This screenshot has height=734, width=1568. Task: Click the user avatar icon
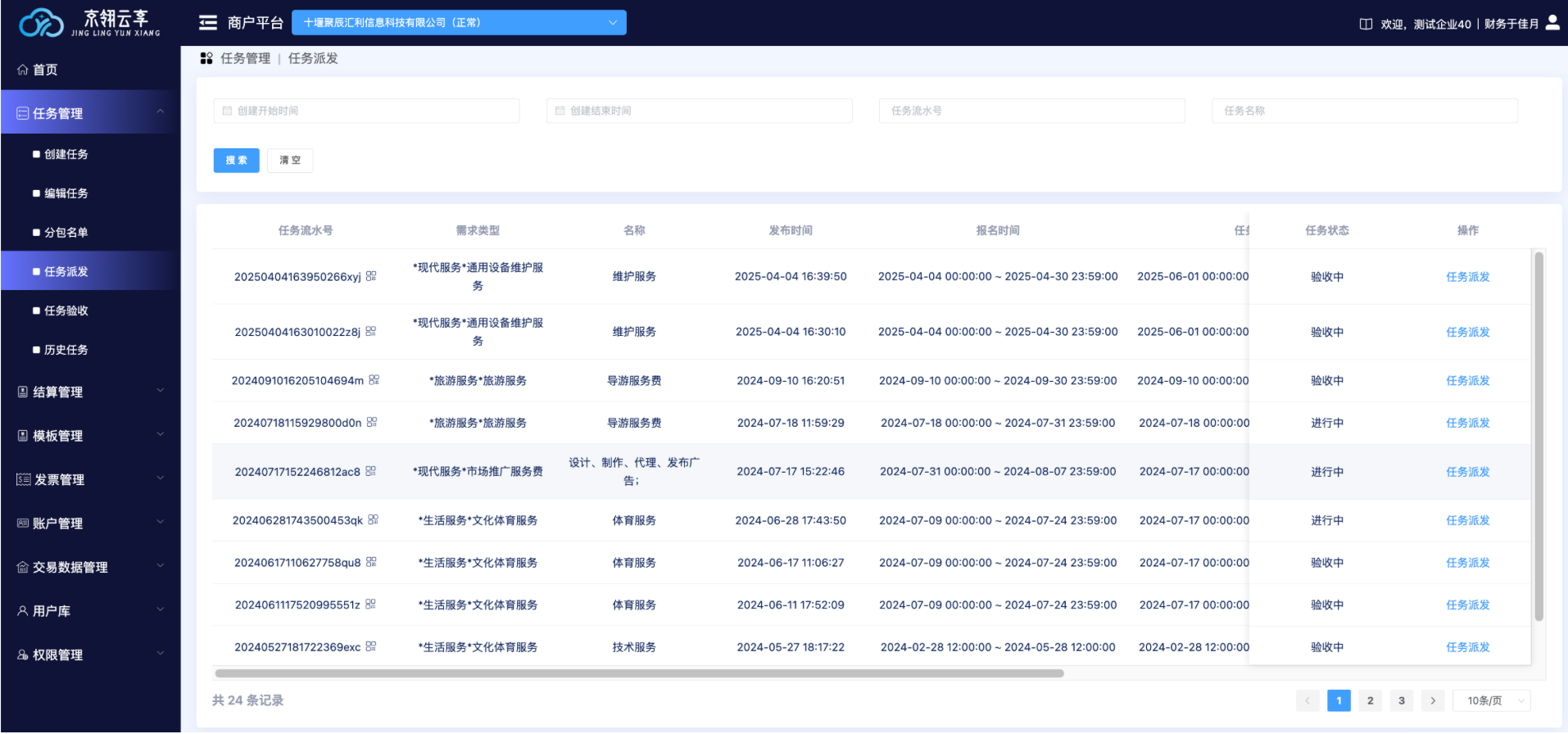[1552, 23]
